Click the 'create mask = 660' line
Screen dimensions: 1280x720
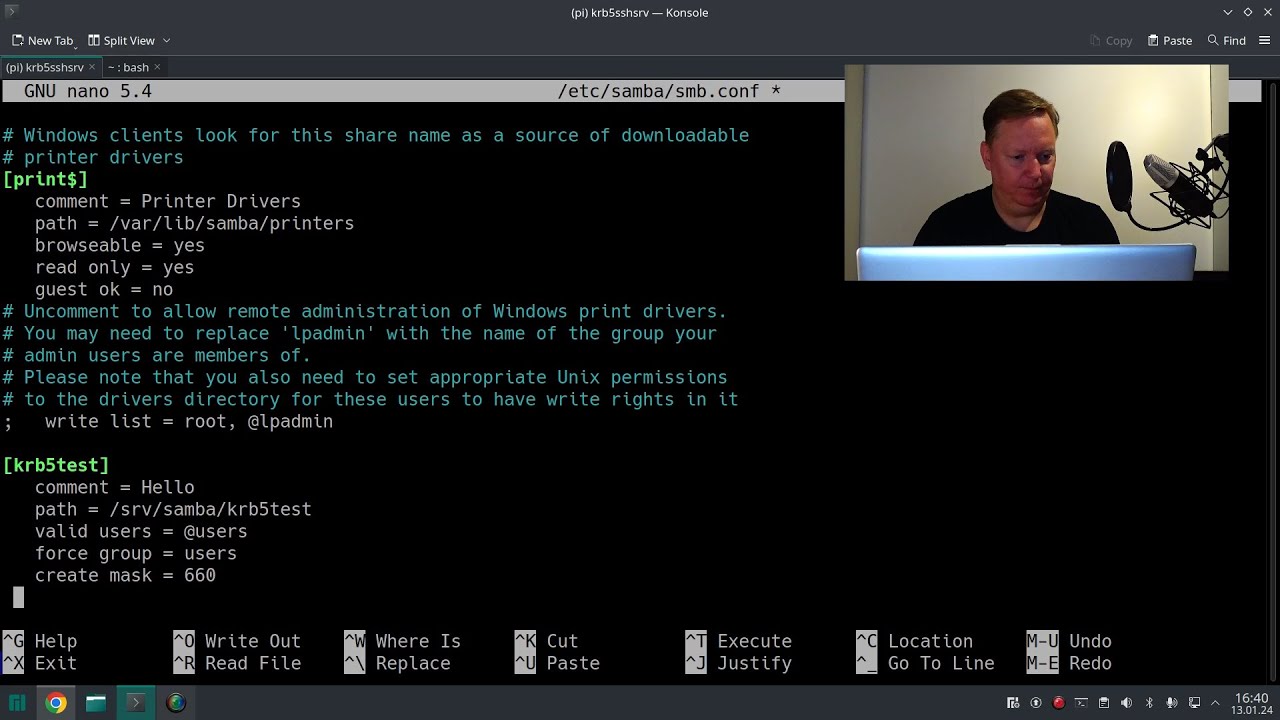coord(125,575)
